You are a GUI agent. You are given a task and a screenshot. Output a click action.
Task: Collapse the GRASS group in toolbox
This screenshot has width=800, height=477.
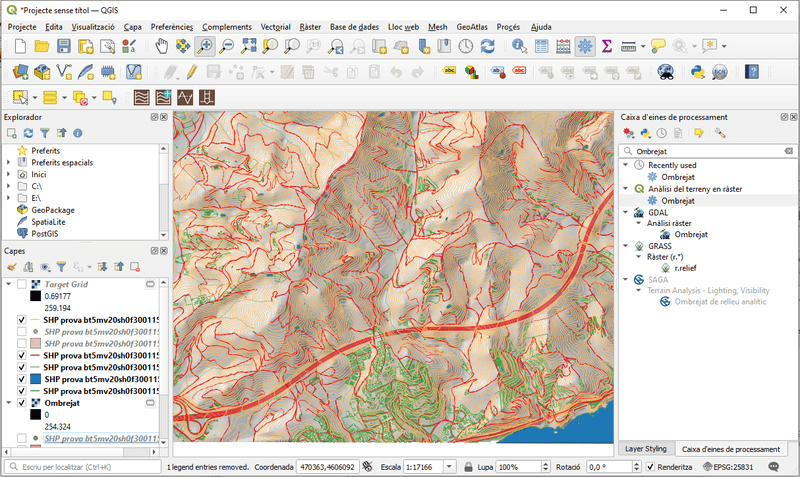click(x=626, y=245)
